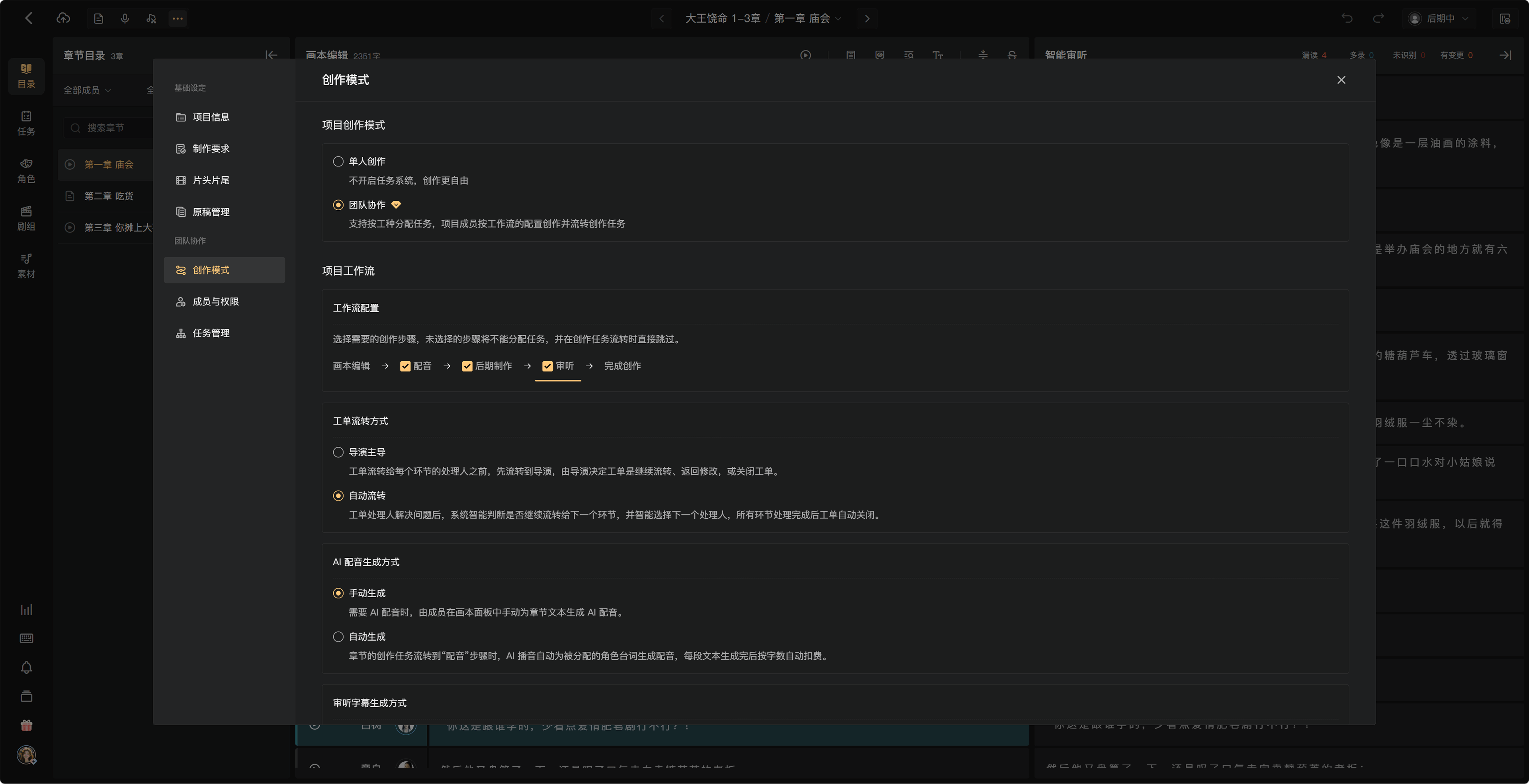Collapse the chapter directory panel

pos(271,55)
